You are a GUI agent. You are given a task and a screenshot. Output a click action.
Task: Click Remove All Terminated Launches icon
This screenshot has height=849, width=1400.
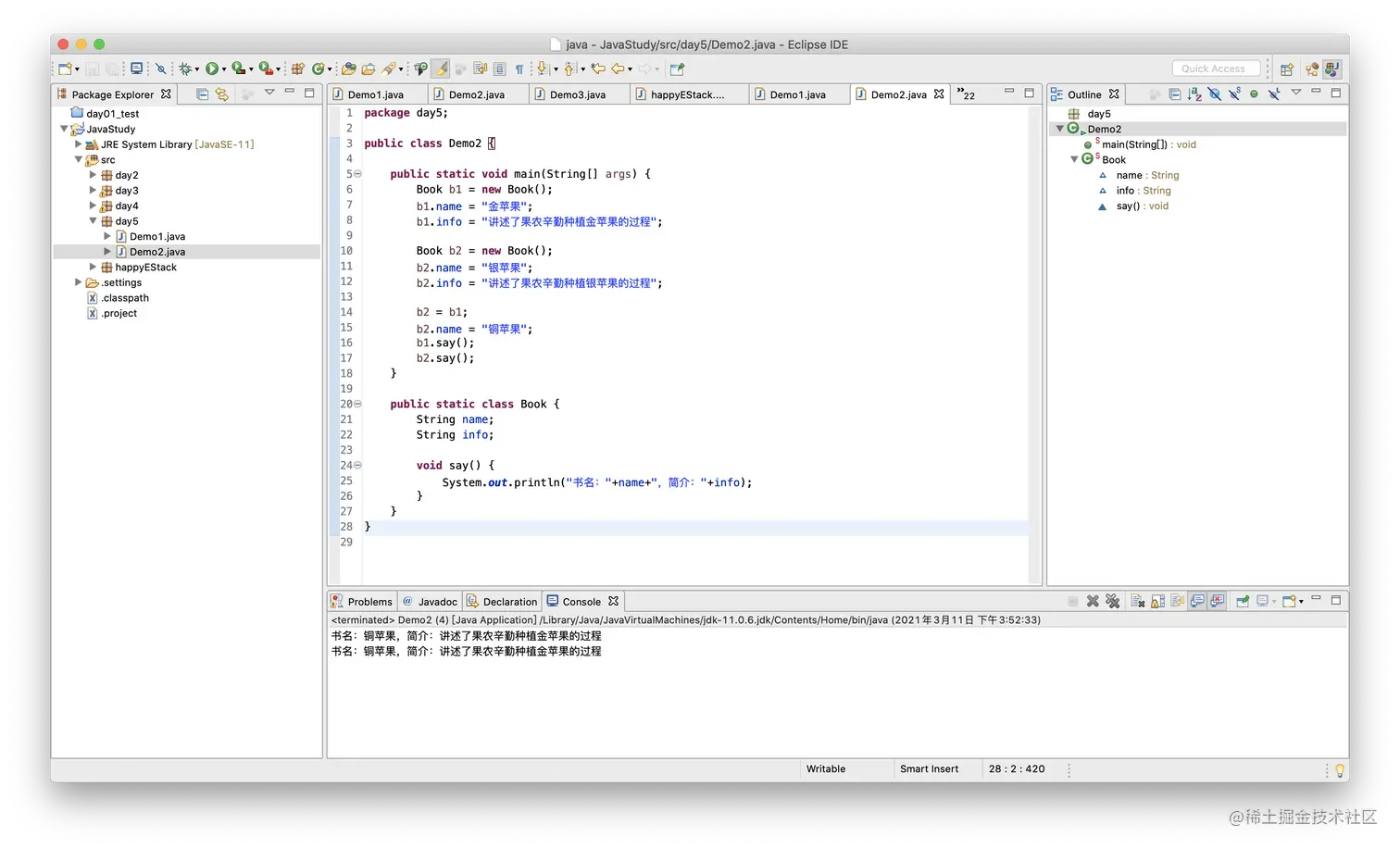tap(1113, 601)
